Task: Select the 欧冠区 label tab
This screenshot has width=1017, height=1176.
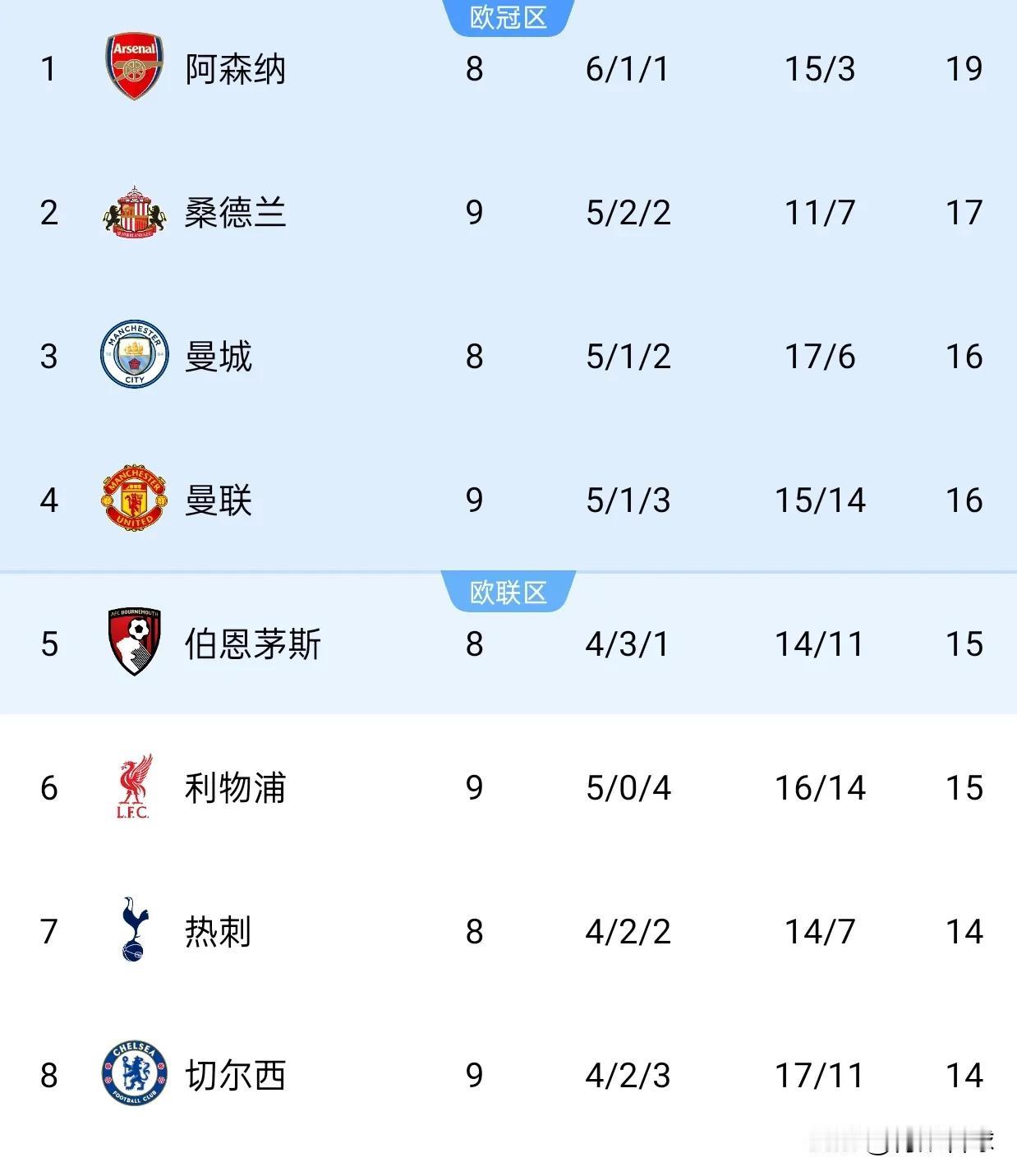Action: point(509,17)
